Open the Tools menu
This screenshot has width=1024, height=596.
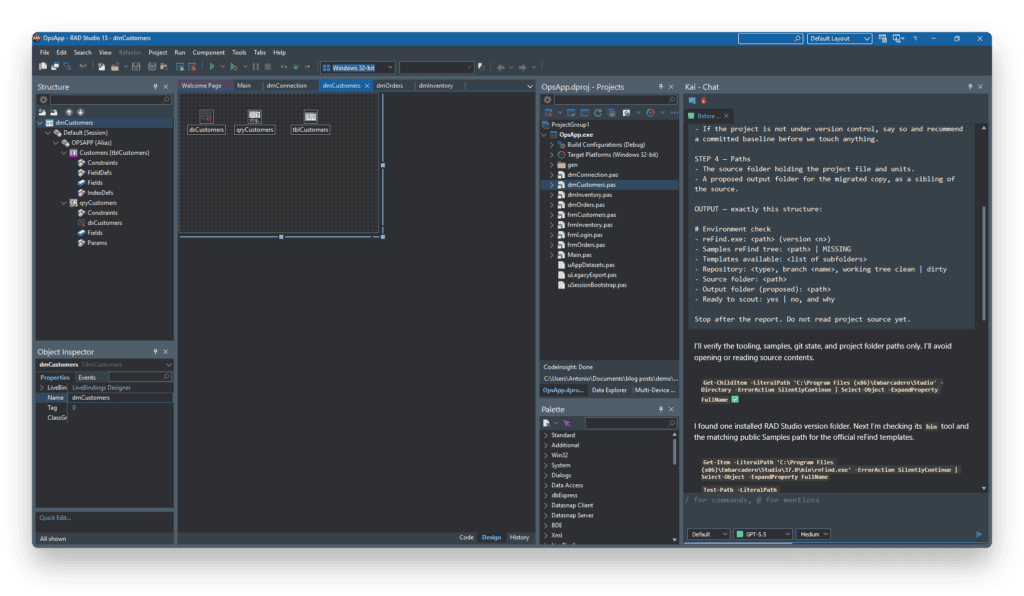click(239, 52)
